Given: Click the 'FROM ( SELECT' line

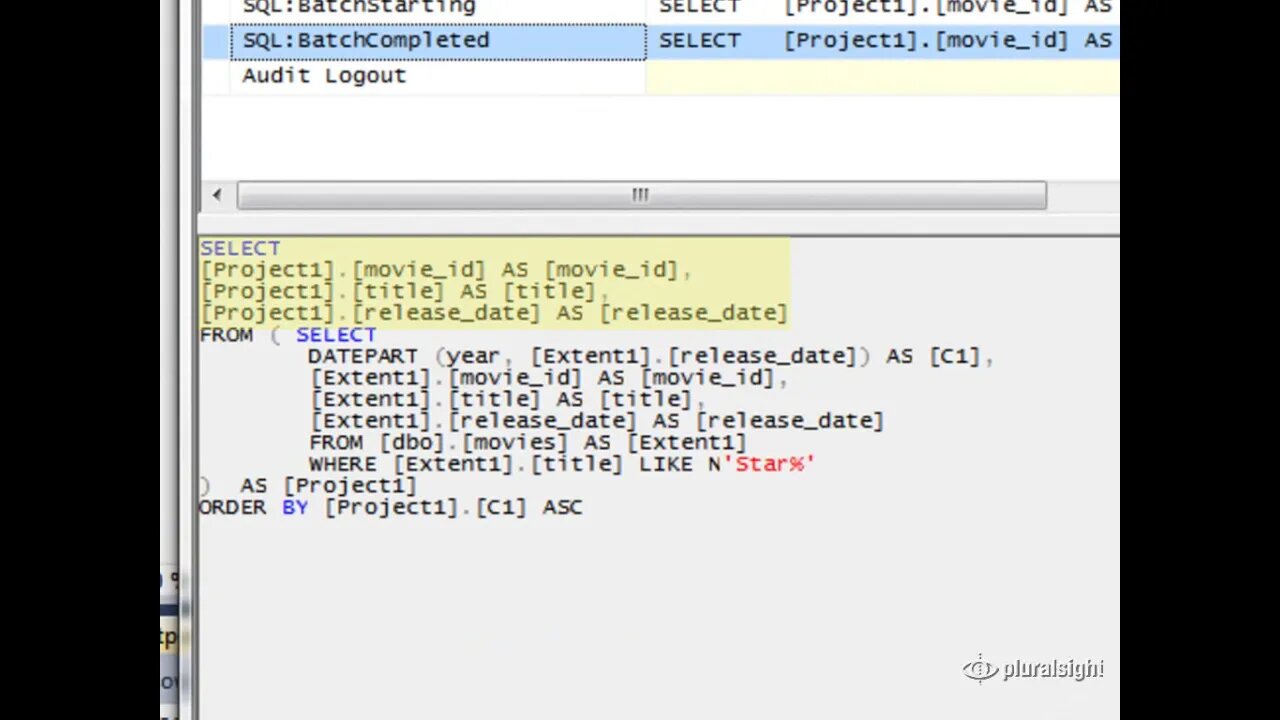Looking at the screenshot, I should tap(288, 335).
